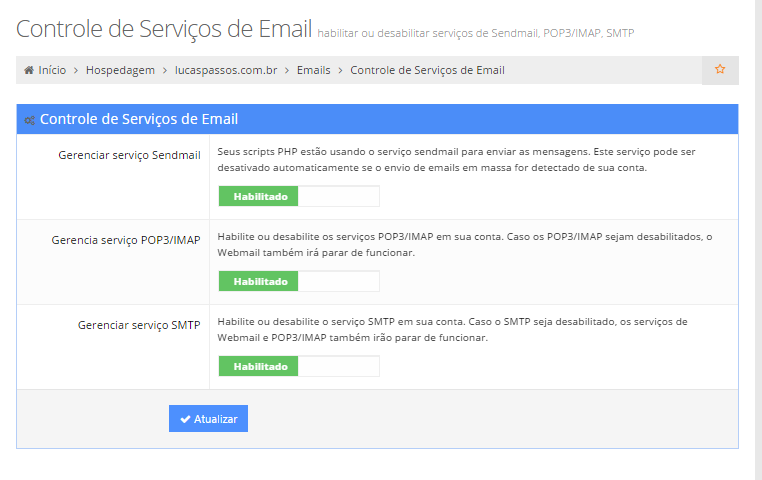Open the Hospedagem breadcrumb link

pyautogui.click(x=120, y=71)
